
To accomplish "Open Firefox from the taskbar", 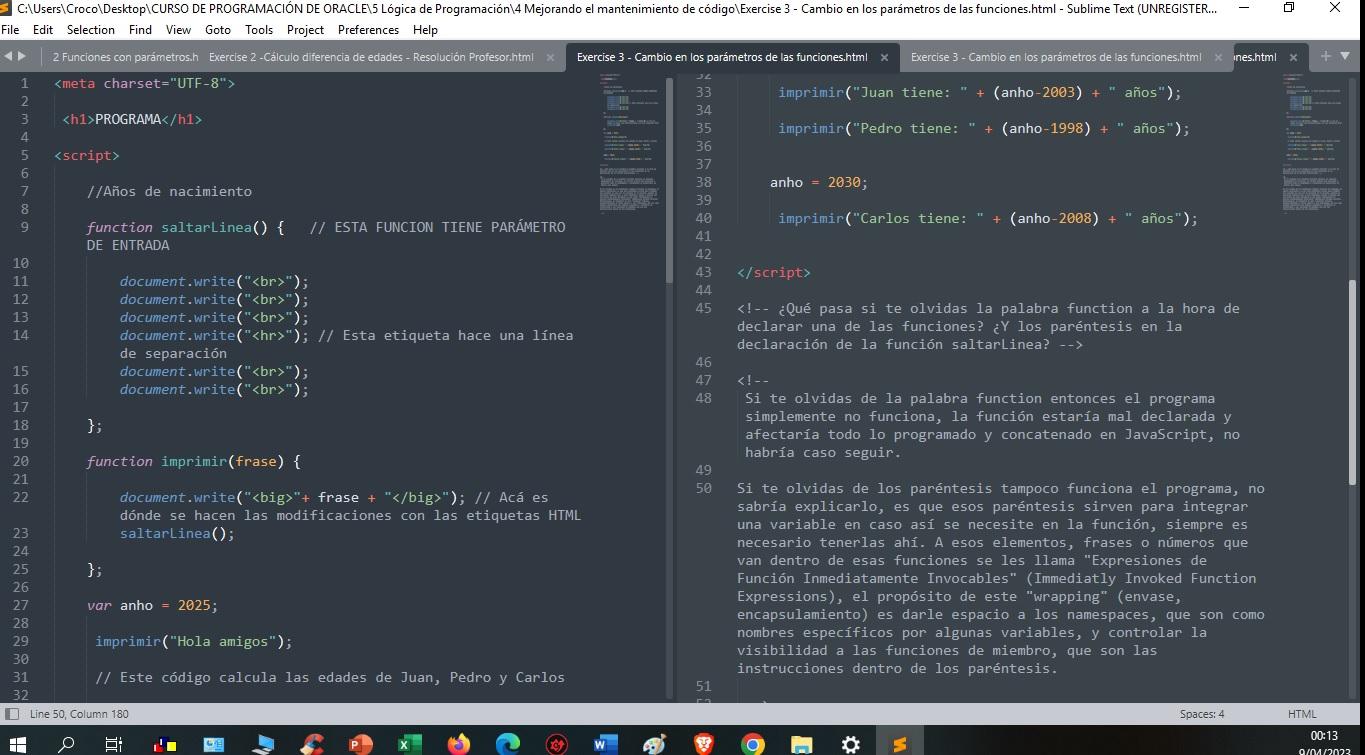I will [x=458, y=744].
